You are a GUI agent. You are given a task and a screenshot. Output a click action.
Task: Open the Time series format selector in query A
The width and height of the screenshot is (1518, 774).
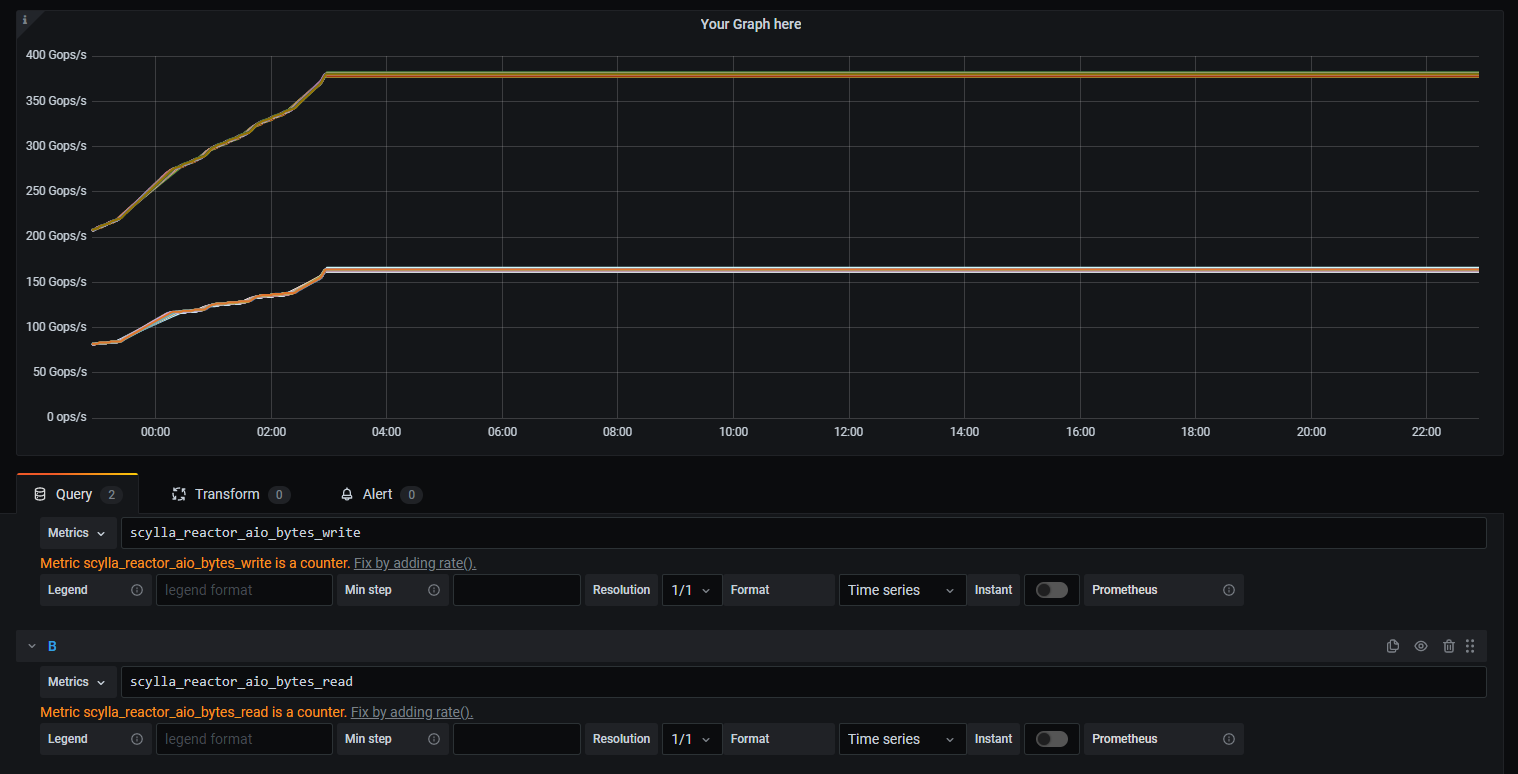pyautogui.click(x=901, y=590)
